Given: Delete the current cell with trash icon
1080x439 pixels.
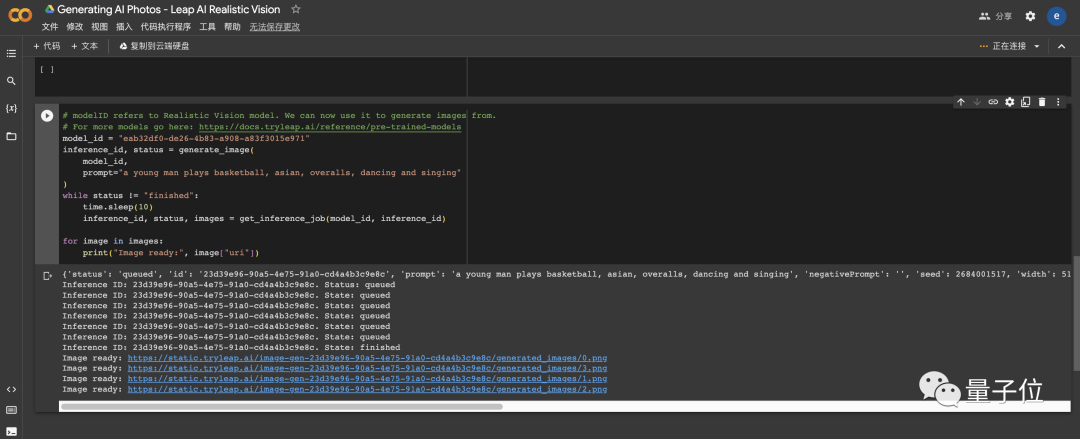Looking at the screenshot, I should point(1041,102).
